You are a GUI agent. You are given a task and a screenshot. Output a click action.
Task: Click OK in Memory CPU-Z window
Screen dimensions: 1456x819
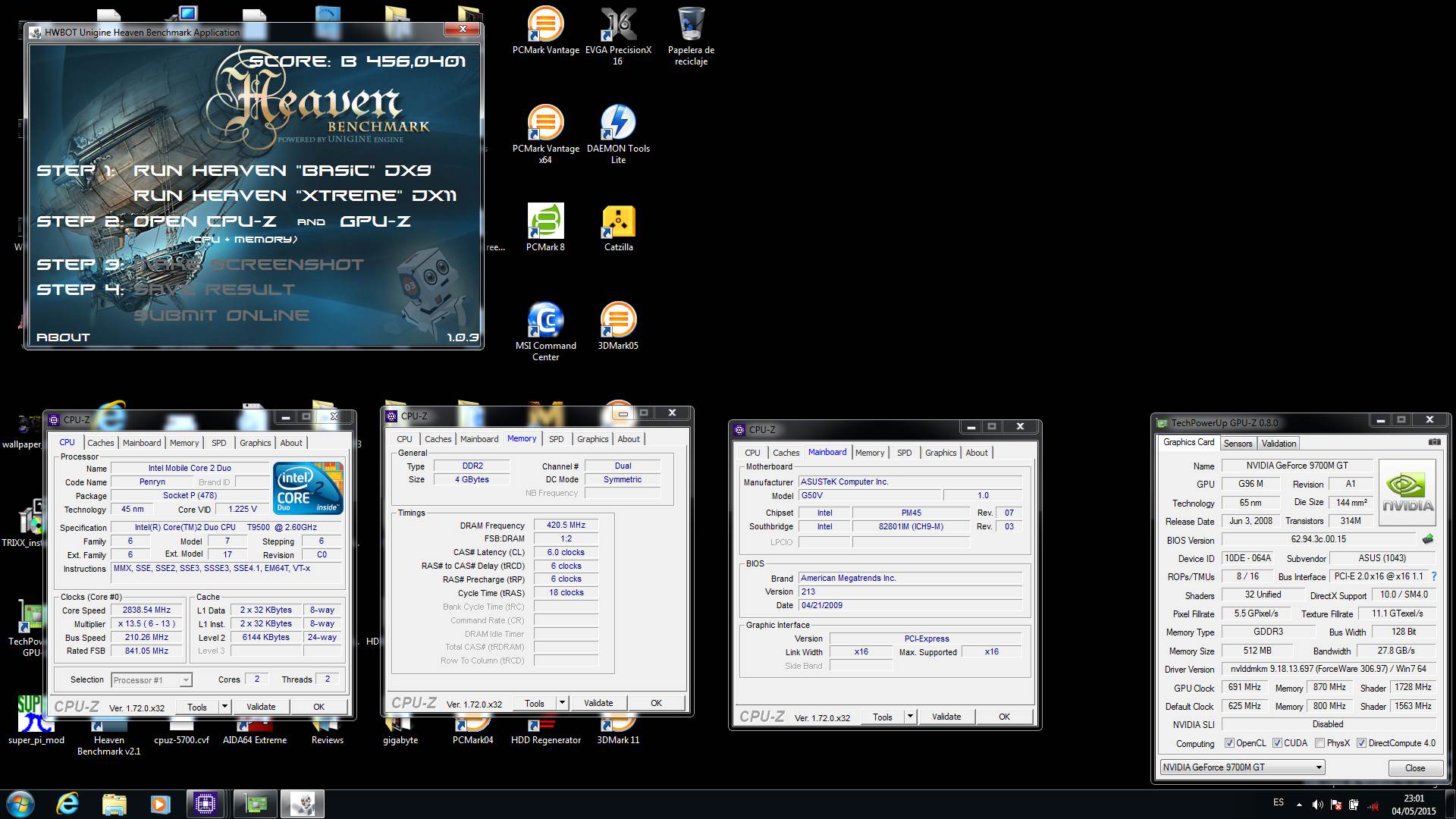(x=656, y=703)
